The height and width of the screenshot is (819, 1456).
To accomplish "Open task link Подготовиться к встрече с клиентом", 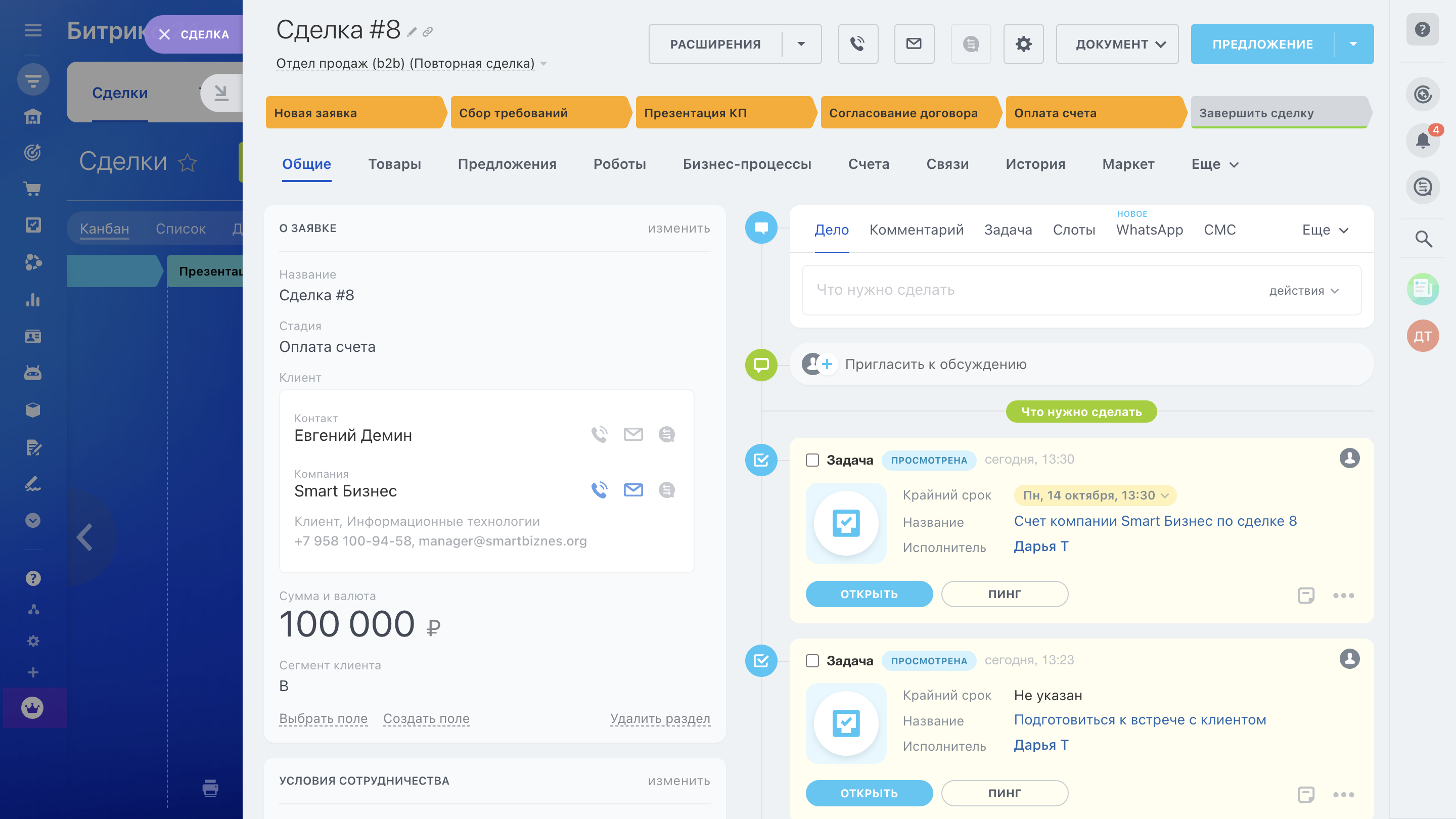I will [x=1140, y=719].
